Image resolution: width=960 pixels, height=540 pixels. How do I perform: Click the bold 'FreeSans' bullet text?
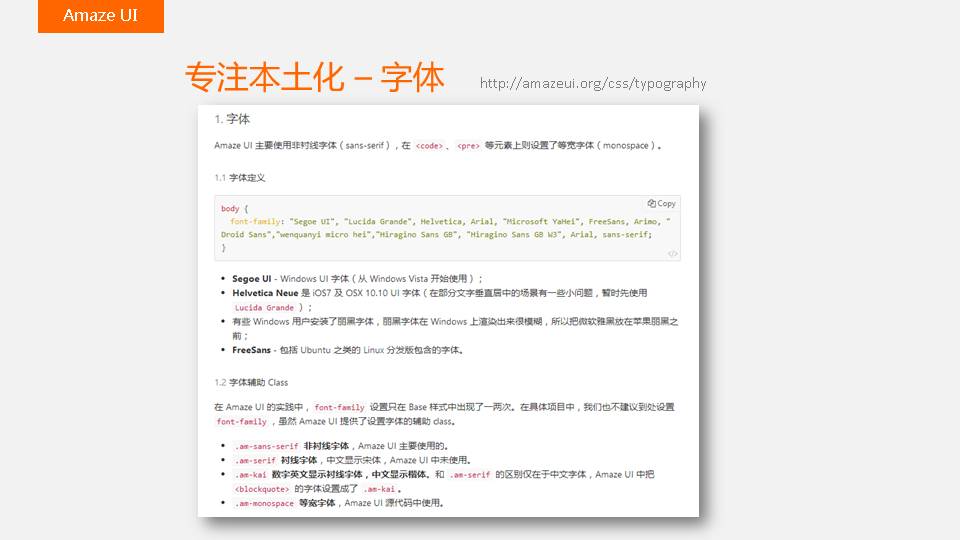tap(252, 350)
